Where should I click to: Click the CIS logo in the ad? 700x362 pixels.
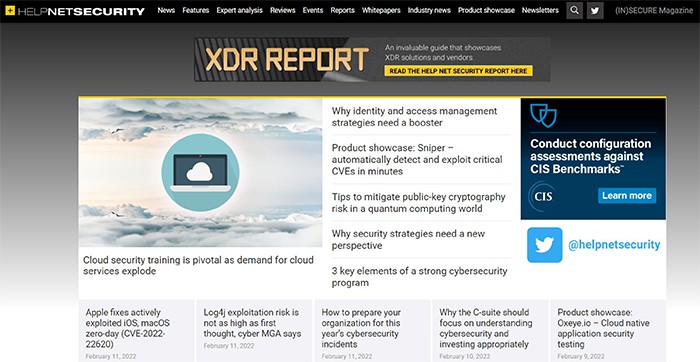(542, 196)
